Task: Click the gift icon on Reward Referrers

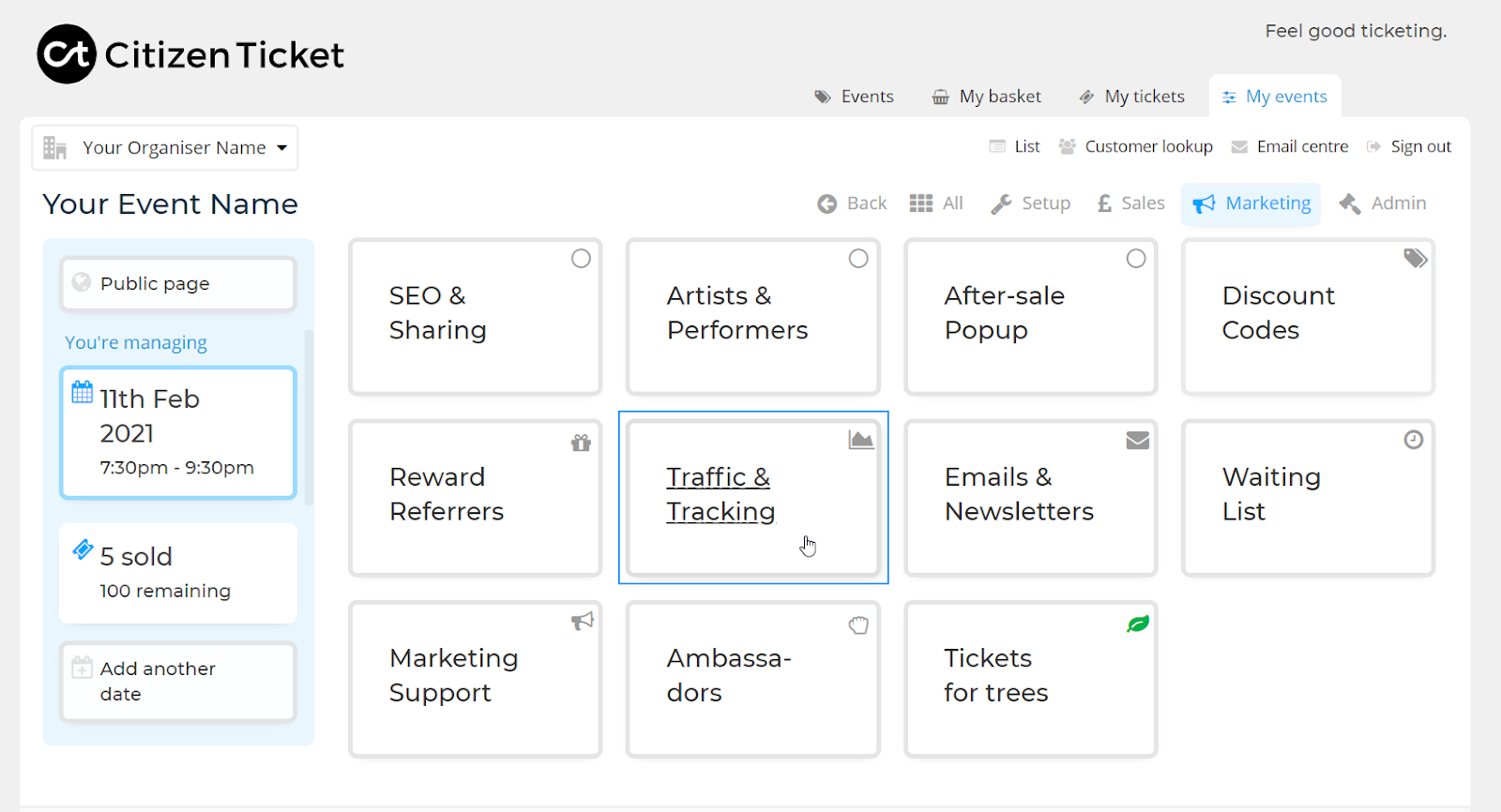Action: [x=581, y=443]
